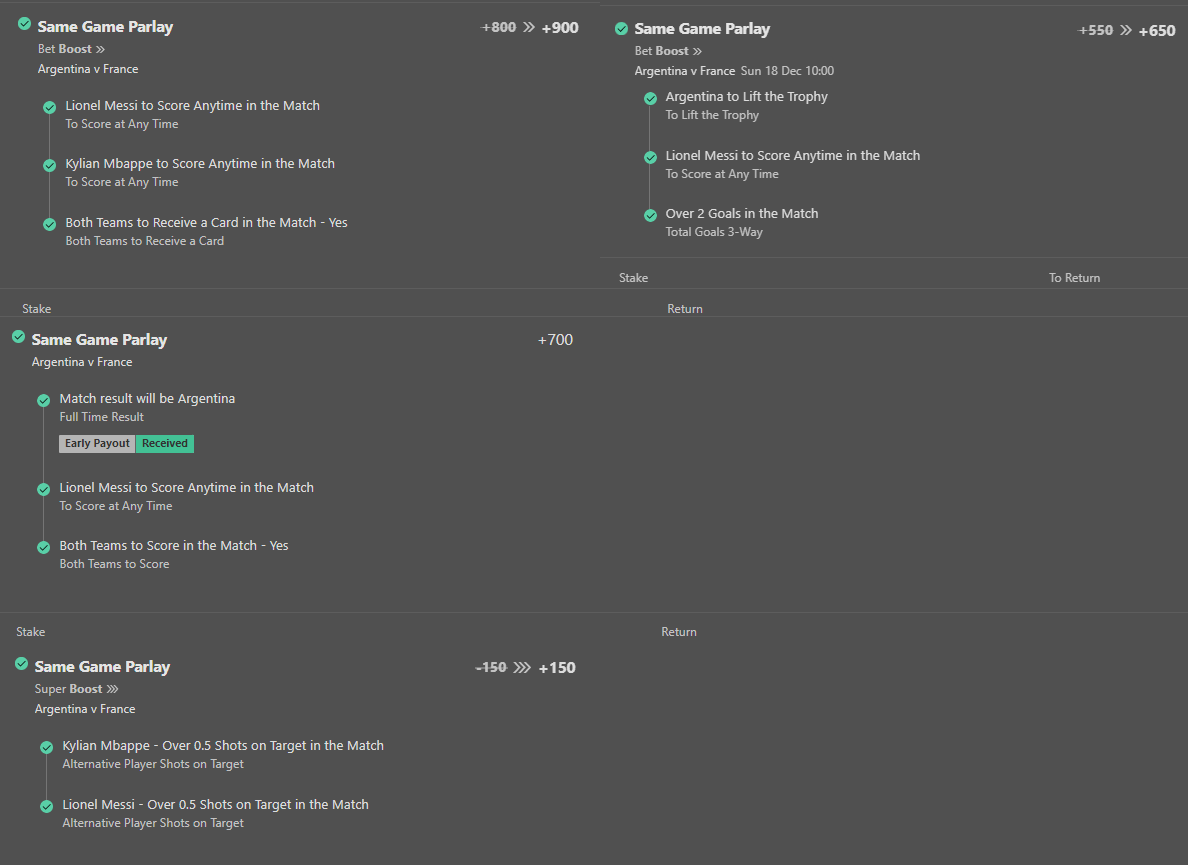Click Argentina v France in the +650 parlay
Viewport: 1188px width, 865px height.
click(x=685, y=70)
